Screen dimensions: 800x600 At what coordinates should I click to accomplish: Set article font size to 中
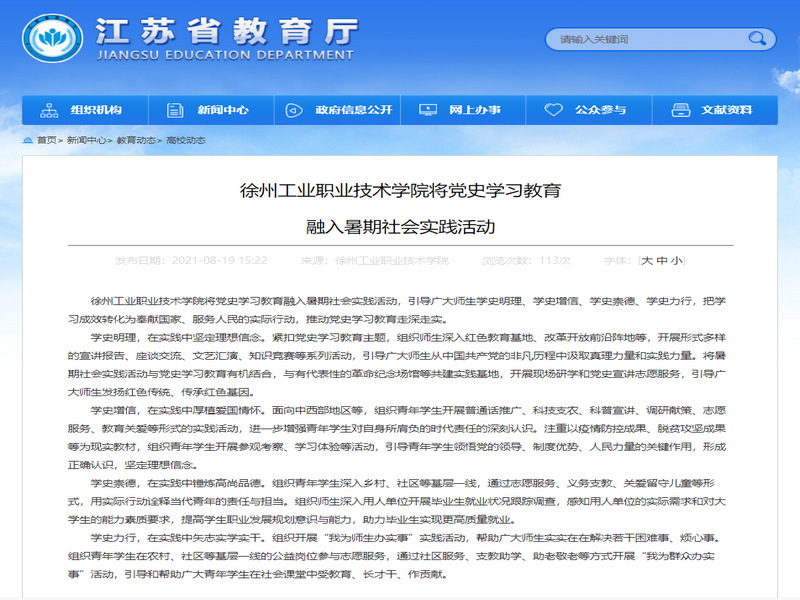point(662,260)
